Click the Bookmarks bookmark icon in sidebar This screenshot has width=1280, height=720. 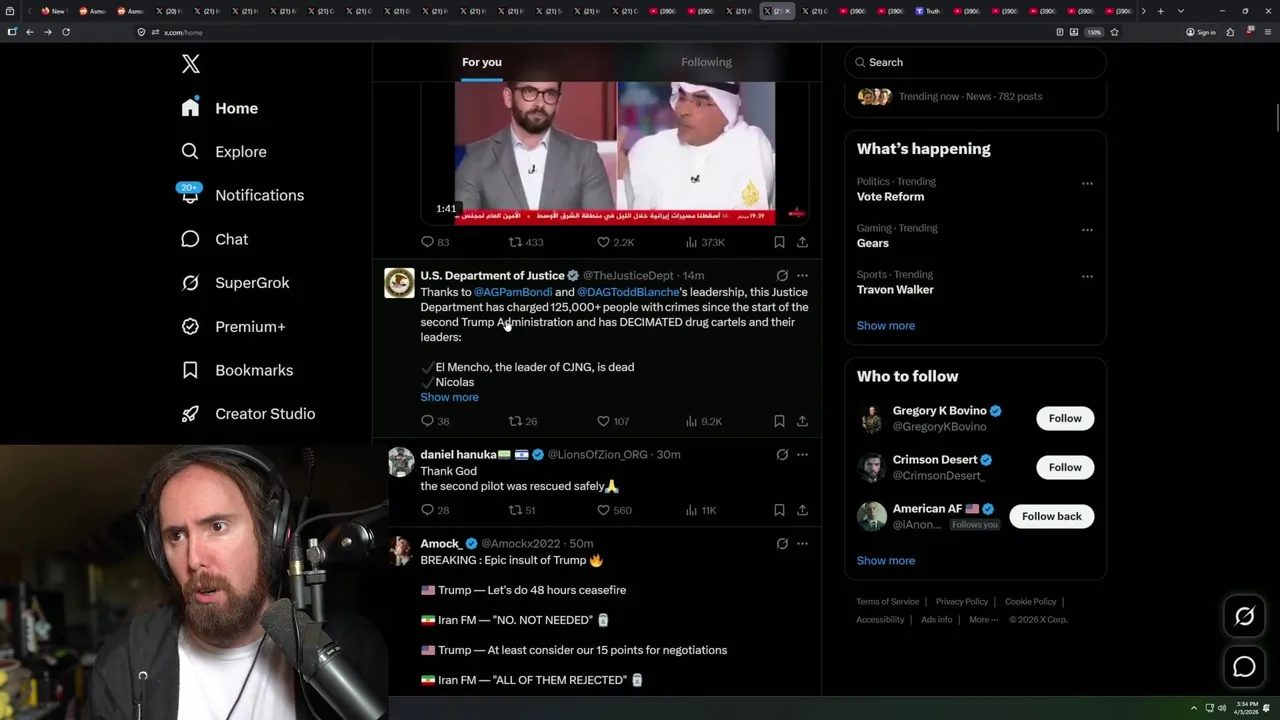(190, 370)
